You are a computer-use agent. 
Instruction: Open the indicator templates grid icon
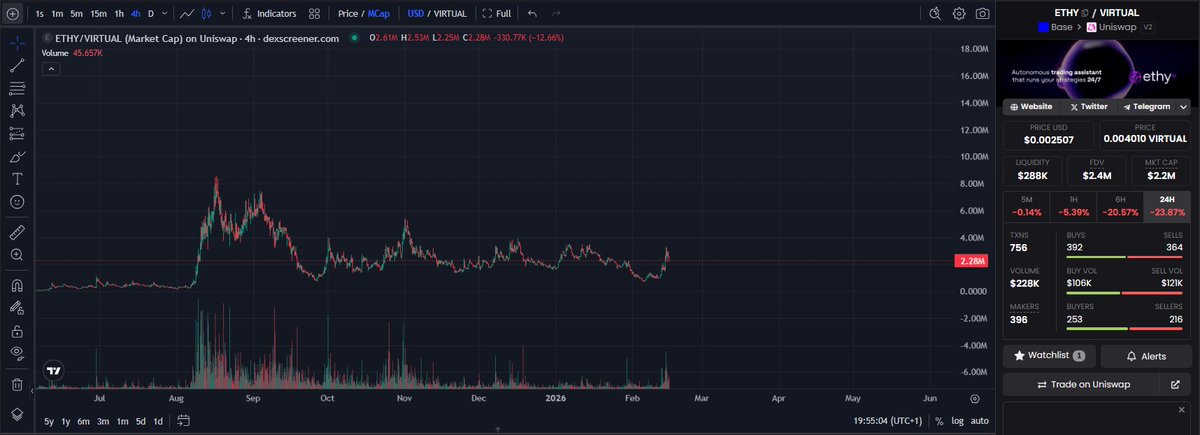click(x=315, y=14)
